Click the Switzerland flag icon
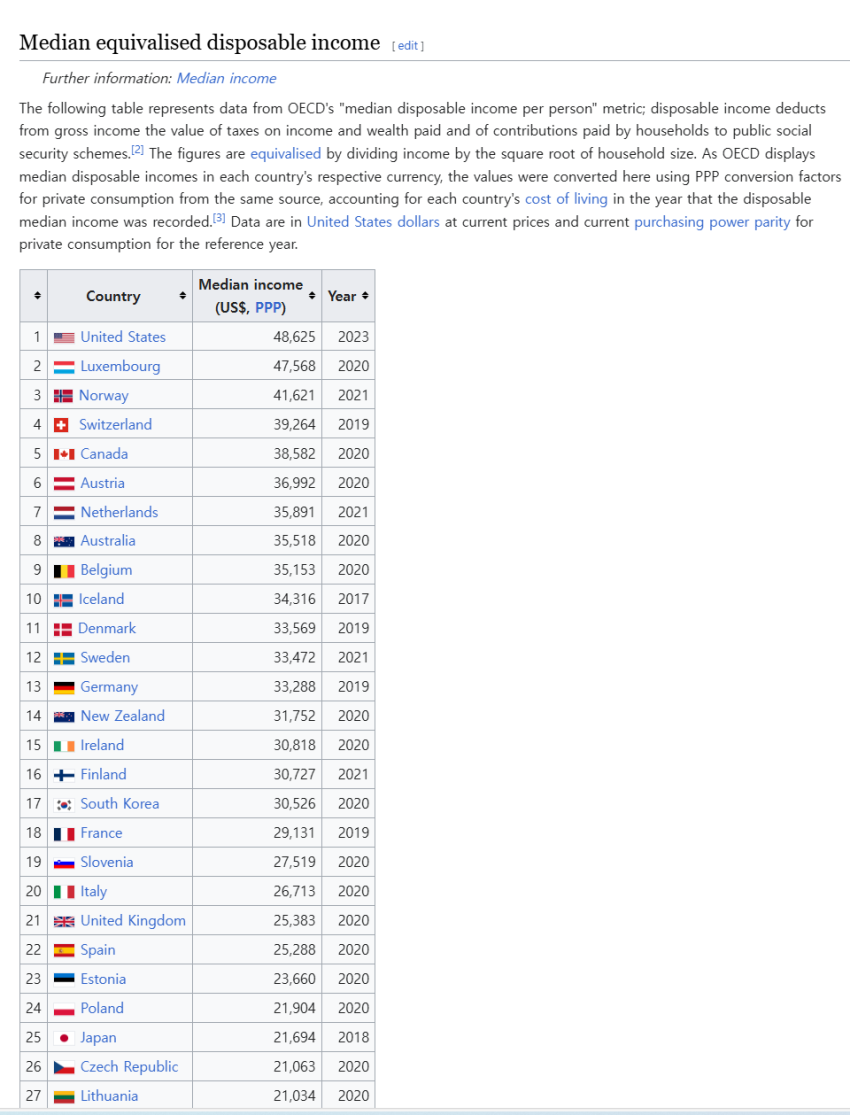 62,425
